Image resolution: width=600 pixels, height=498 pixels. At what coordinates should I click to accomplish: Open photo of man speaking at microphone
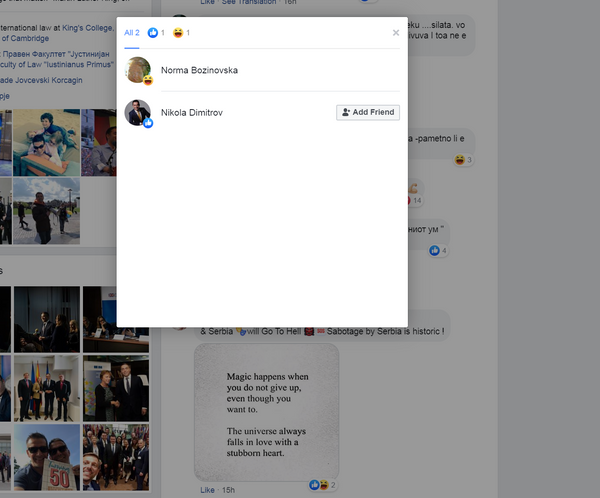point(99,143)
